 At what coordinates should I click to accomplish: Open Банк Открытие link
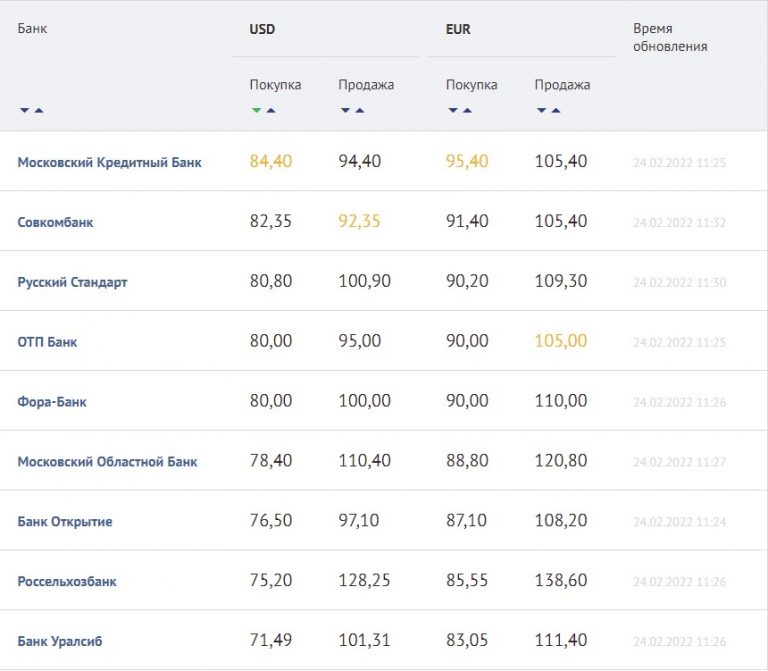[x=65, y=522]
